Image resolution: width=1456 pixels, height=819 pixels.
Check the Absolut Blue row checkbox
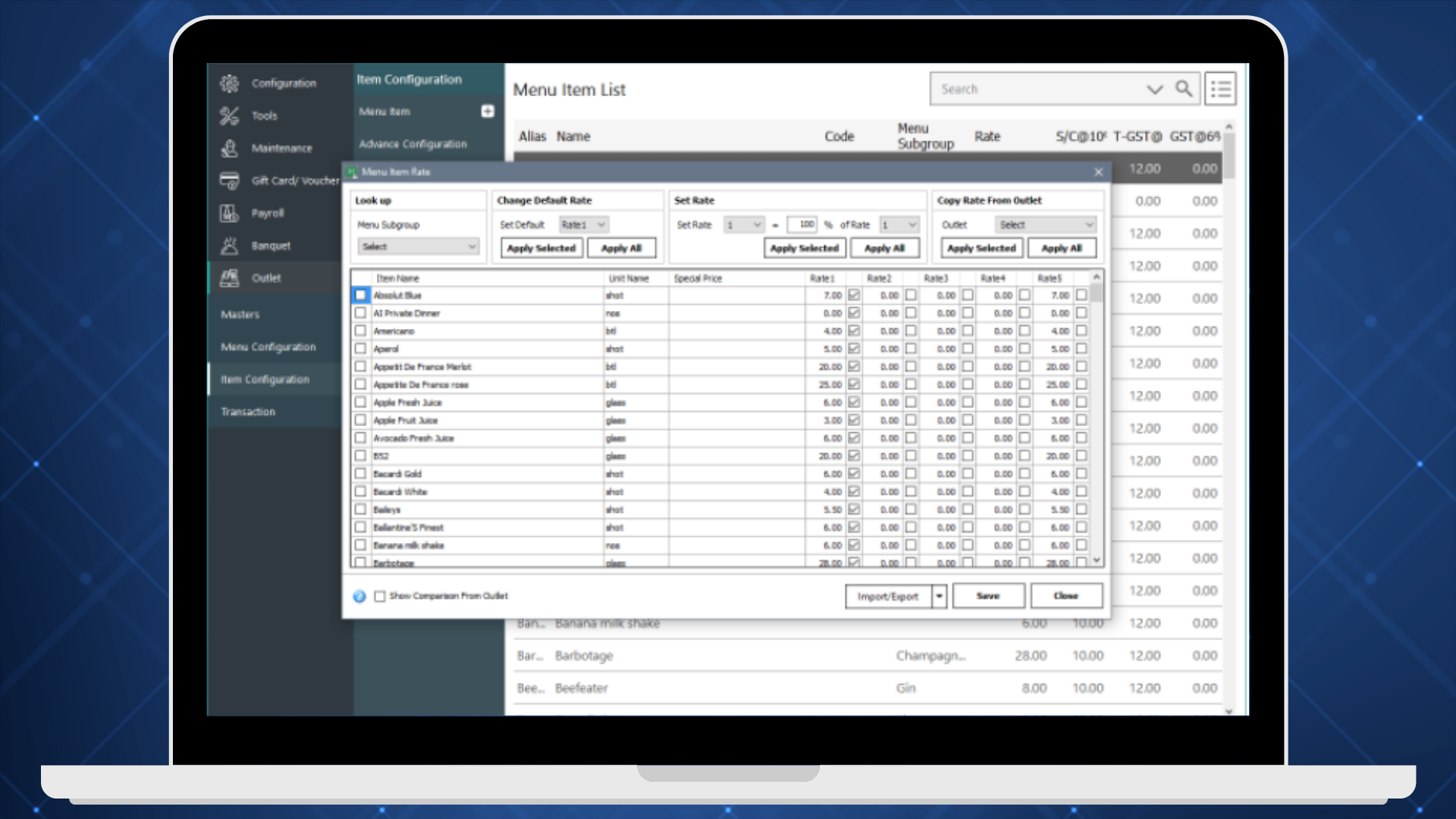[361, 295]
